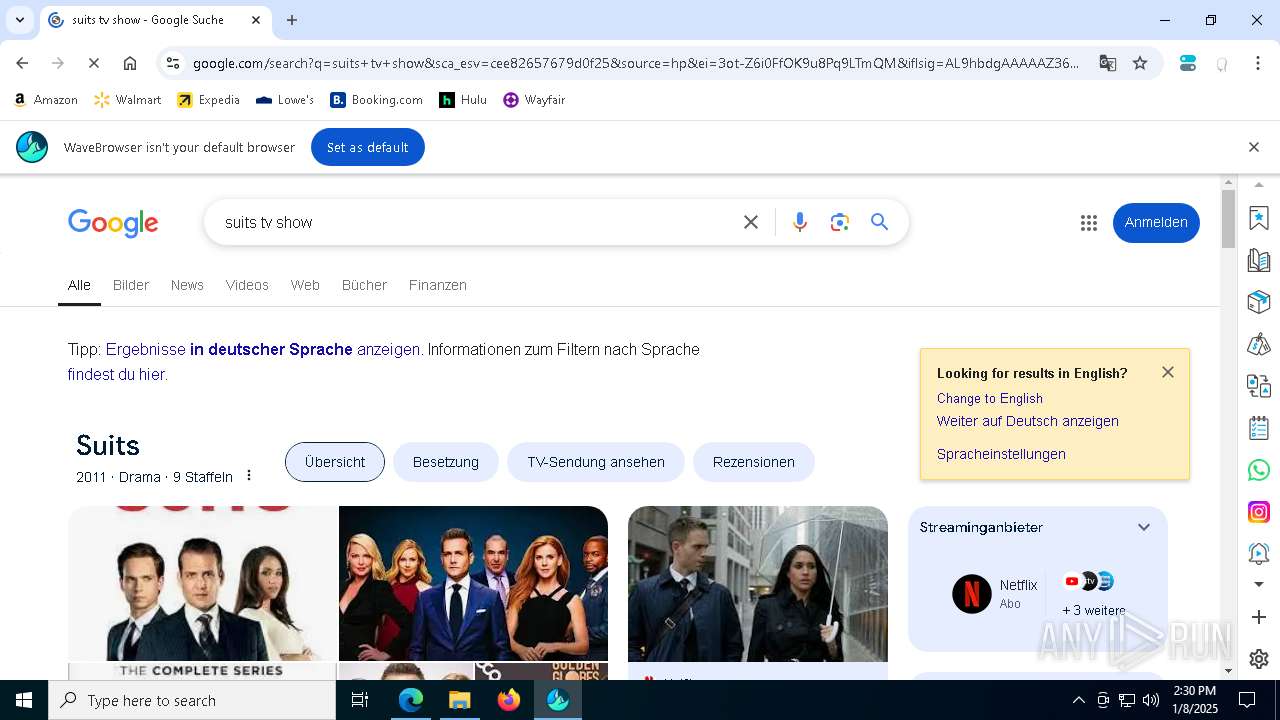Click the Google logo
The width and height of the screenshot is (1280, 720).
[x=113, y=223]
